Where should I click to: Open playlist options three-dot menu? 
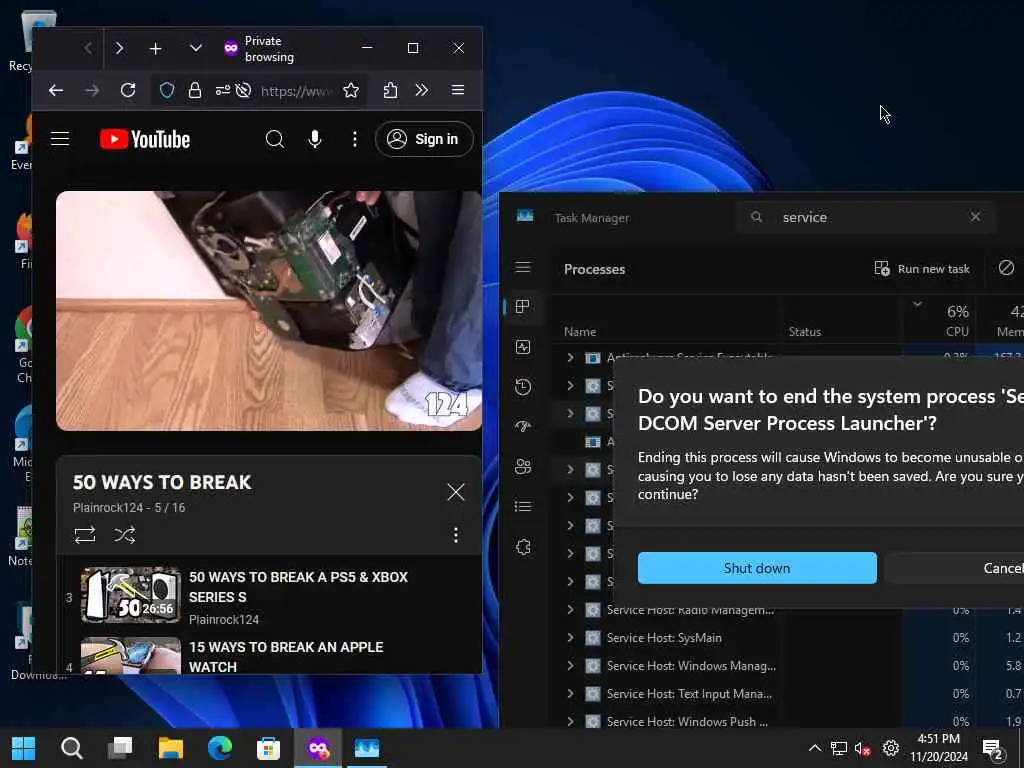point(456,536)
